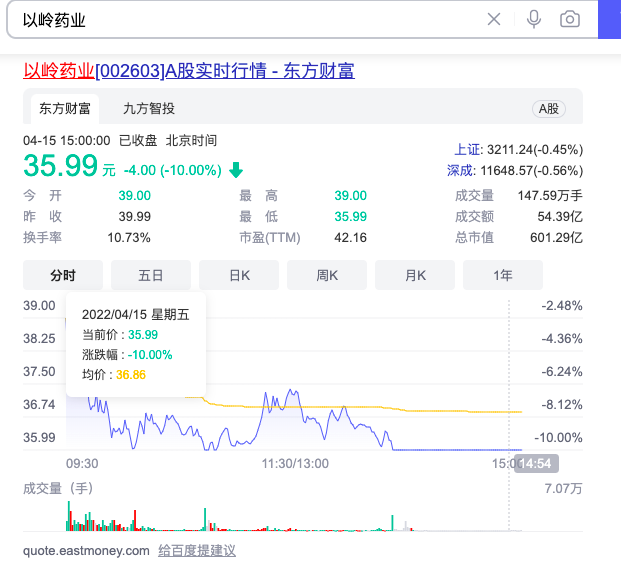Click the 成交量（手）volume chart label
621x567 pixels.
pos(58,488)
